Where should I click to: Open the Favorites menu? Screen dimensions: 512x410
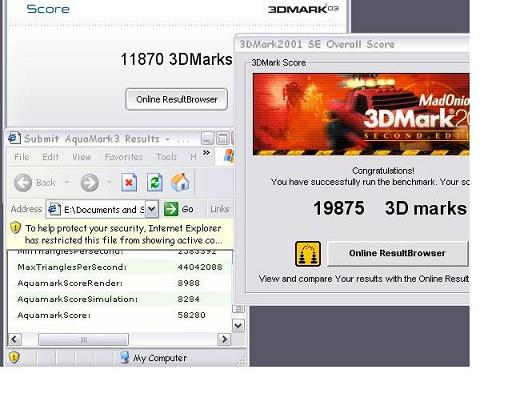[x=124, y=157]
